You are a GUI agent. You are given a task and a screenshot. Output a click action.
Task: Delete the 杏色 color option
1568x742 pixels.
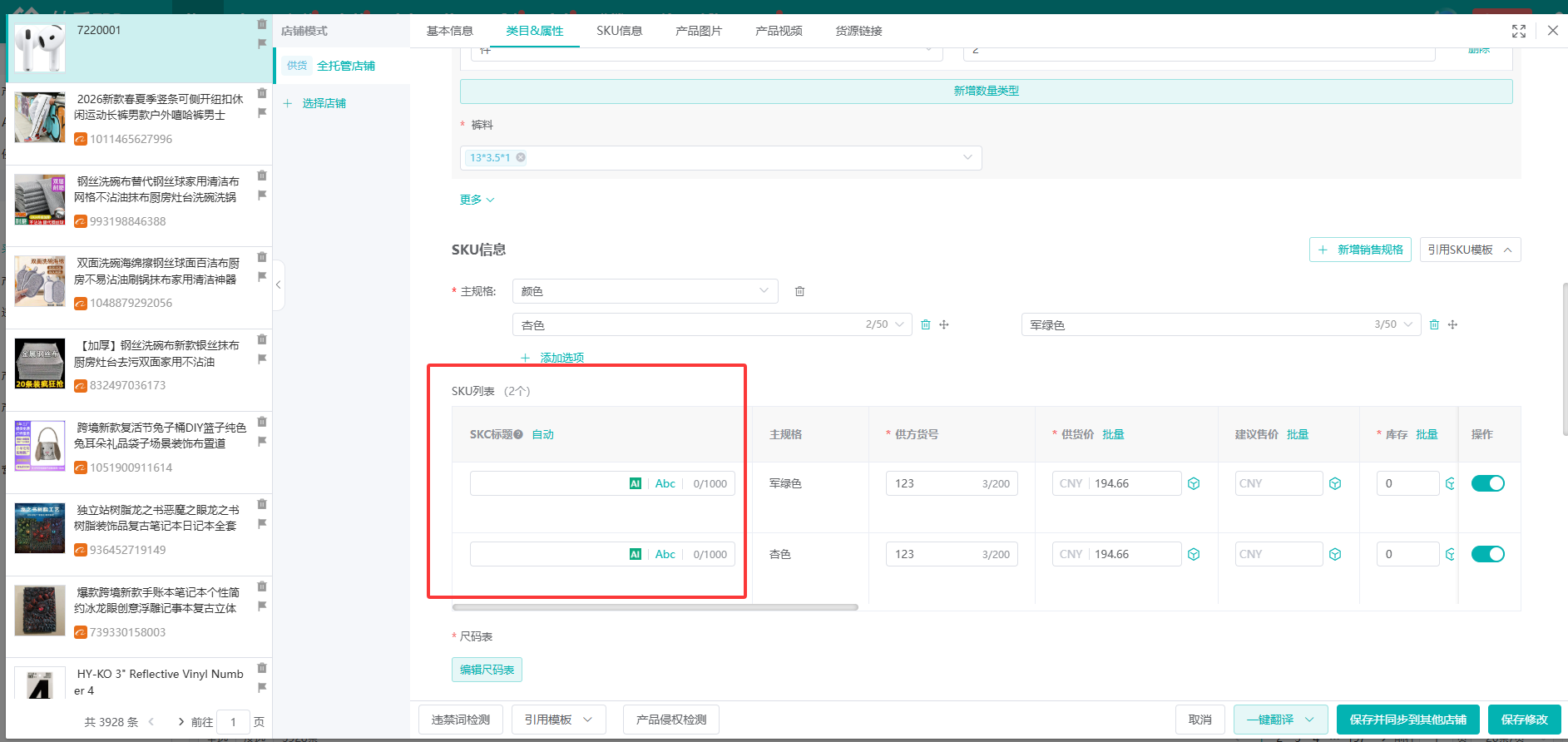click(x=926, y=324)
